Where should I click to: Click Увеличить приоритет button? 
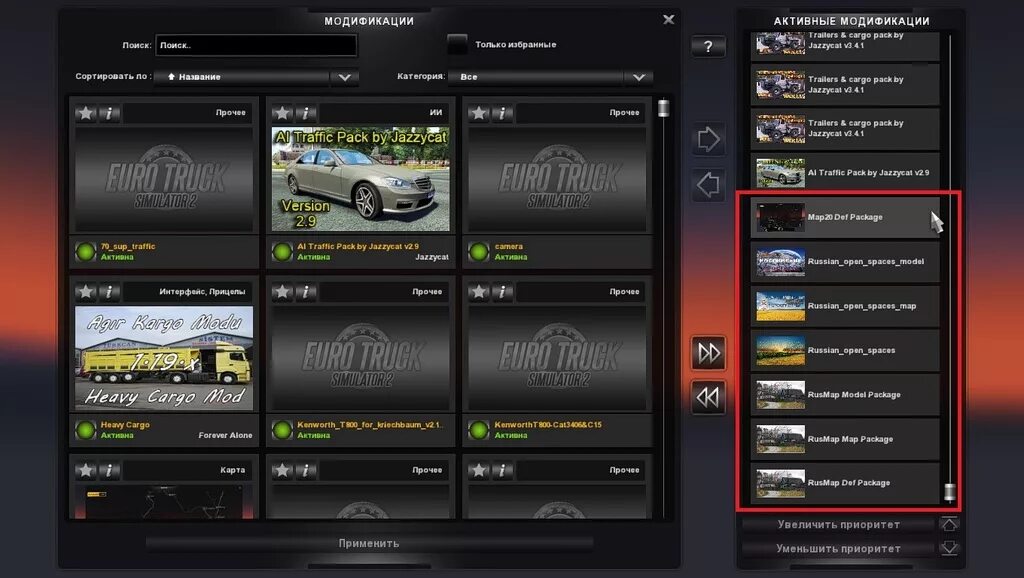coord(839,524)
